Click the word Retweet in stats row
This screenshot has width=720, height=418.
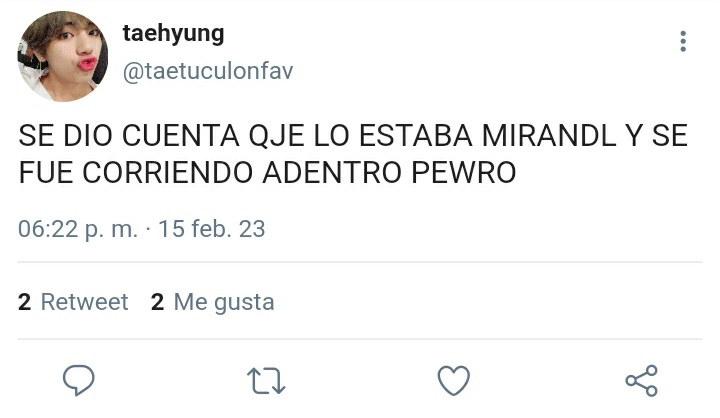pyautogui.click(x=84, y=302)
